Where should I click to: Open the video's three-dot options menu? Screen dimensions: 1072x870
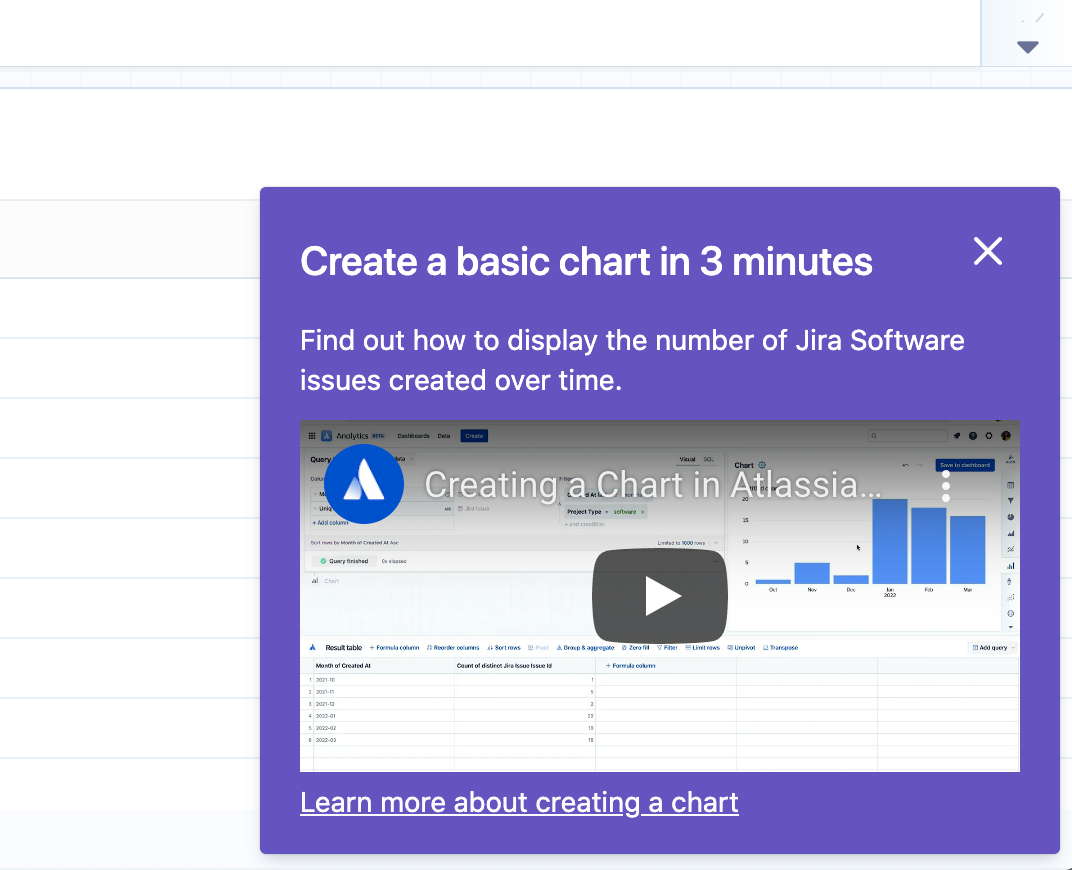click(x=946, y=486)
